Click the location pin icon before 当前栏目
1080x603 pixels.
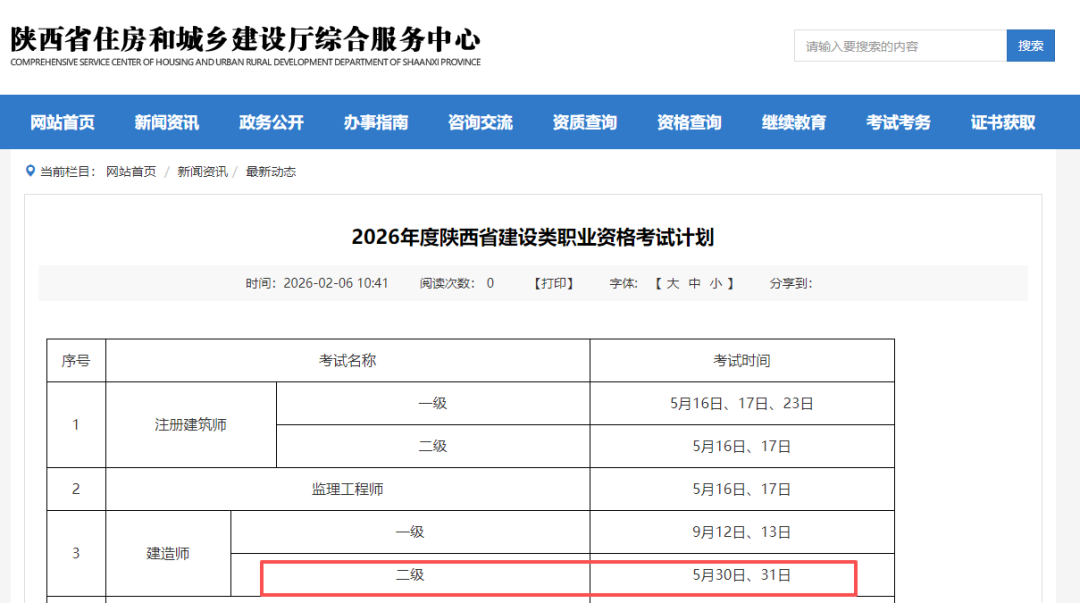point(30,171)
